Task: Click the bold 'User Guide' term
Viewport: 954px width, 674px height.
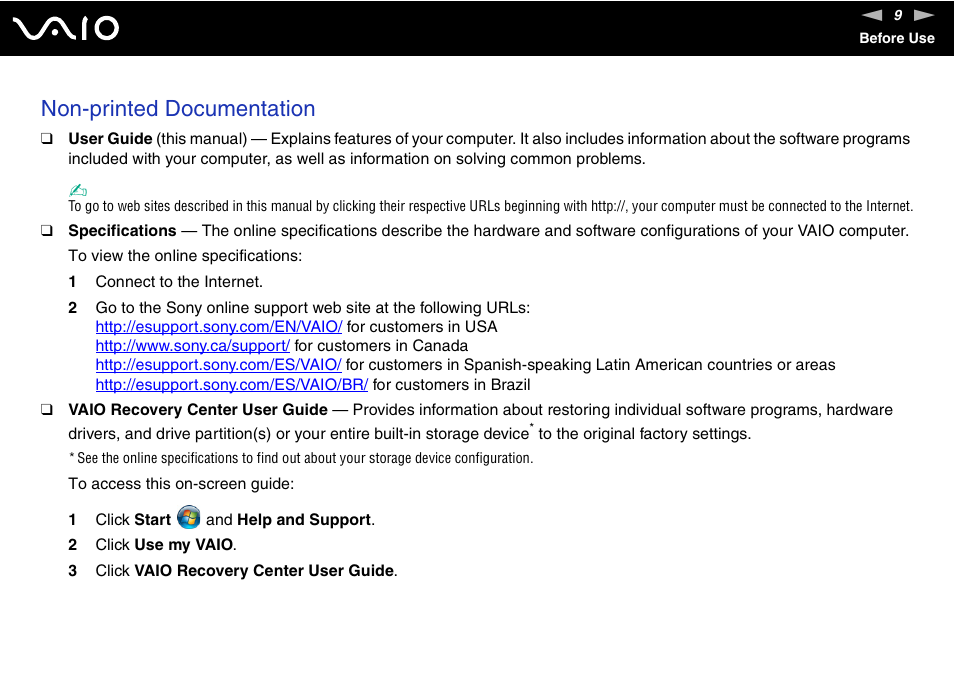Action: (110, 139)
